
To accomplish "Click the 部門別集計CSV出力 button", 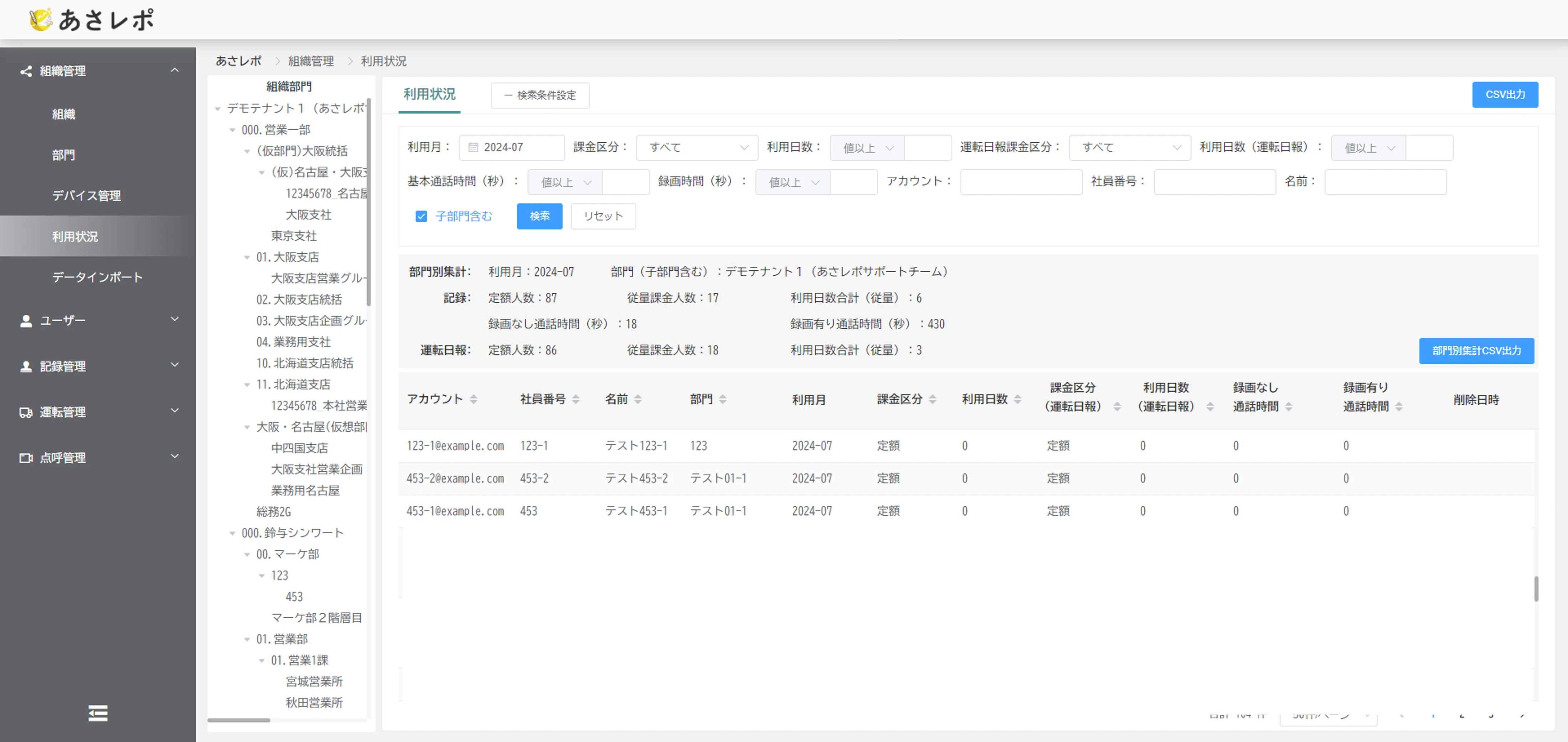I will coord(1476,351).
